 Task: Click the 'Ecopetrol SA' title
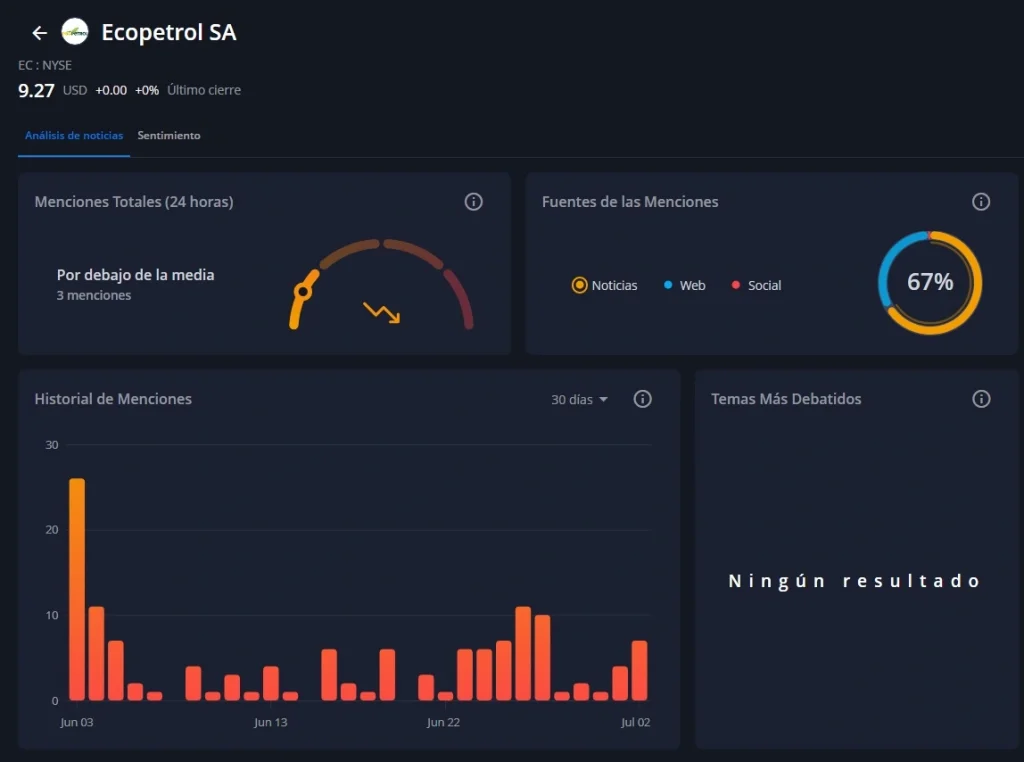pyautogui.click(x=168, y=32)
